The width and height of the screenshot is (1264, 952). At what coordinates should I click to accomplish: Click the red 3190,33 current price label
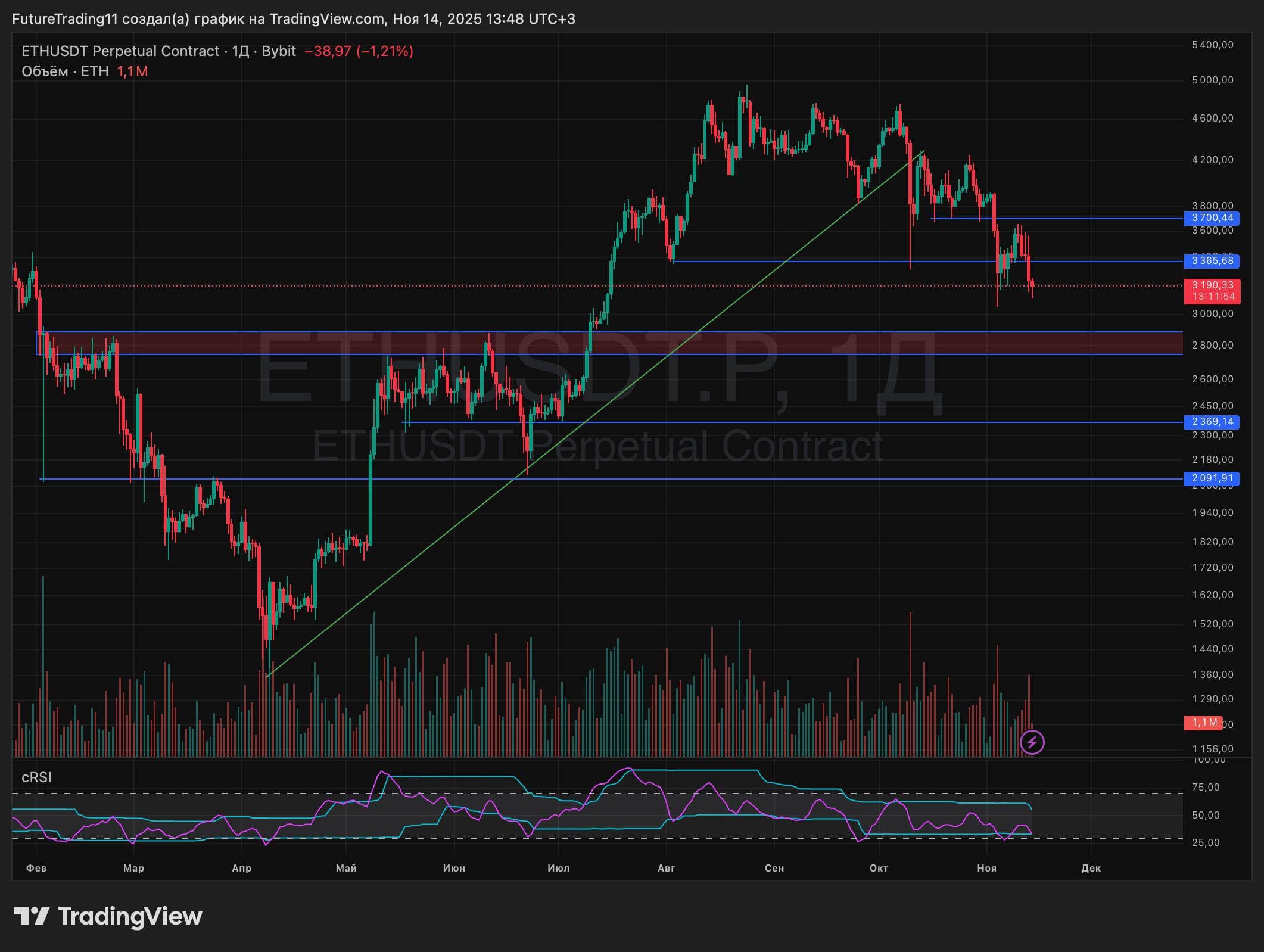click(x=1212, y=285)
